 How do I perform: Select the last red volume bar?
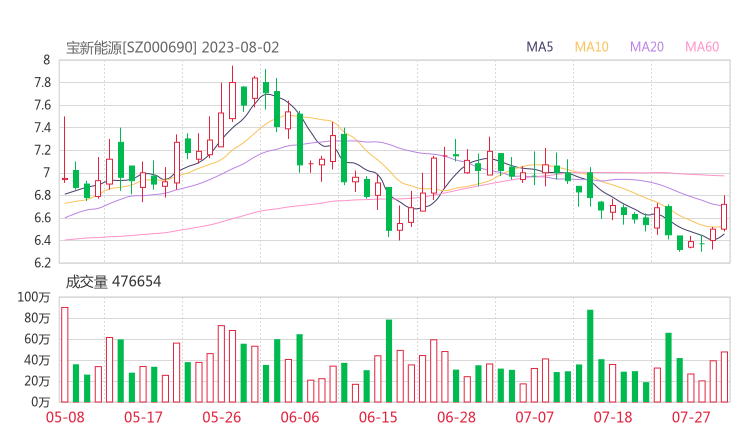724,377
